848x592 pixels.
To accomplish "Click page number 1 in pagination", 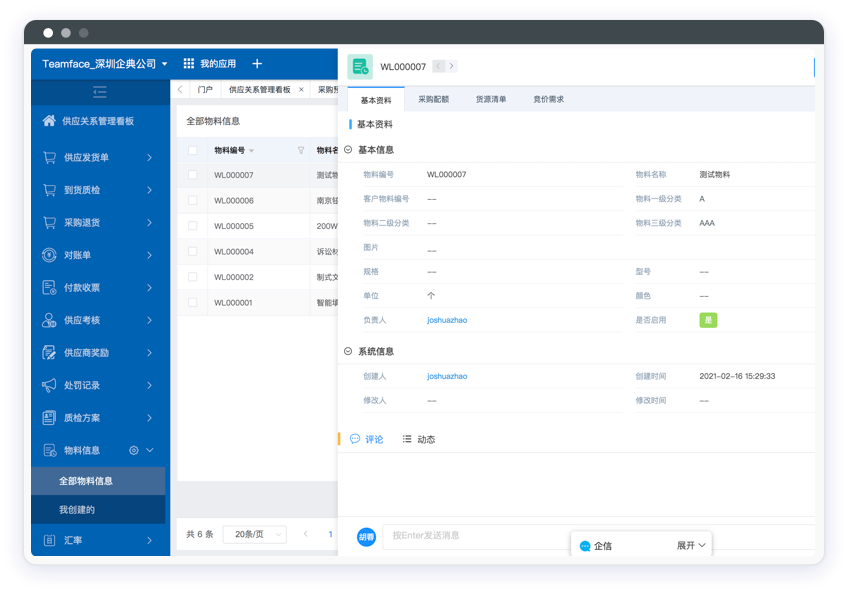I will (330, 534).
